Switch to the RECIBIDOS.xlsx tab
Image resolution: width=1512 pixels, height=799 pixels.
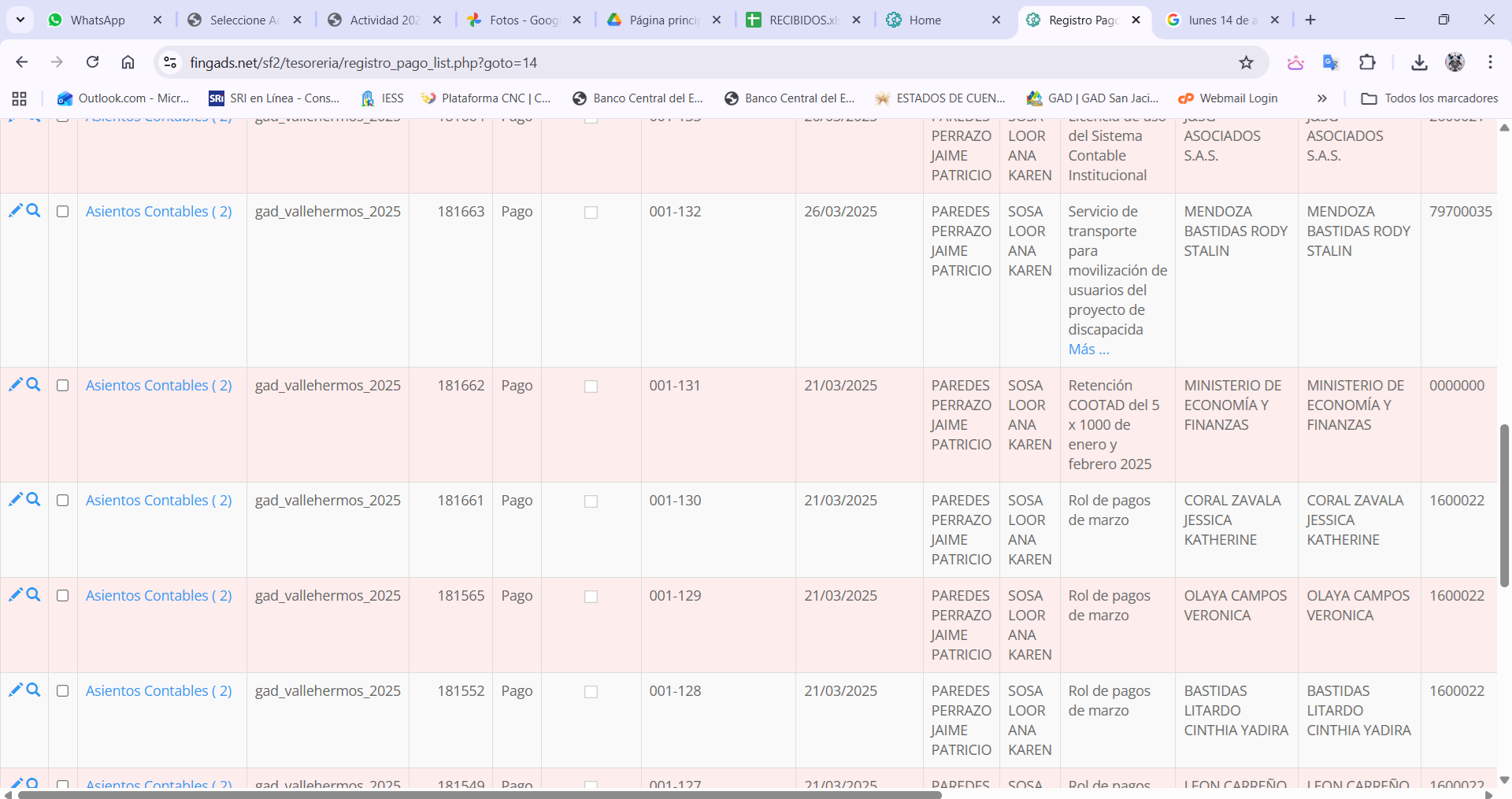pyautogui.click(x=802, y=20)
